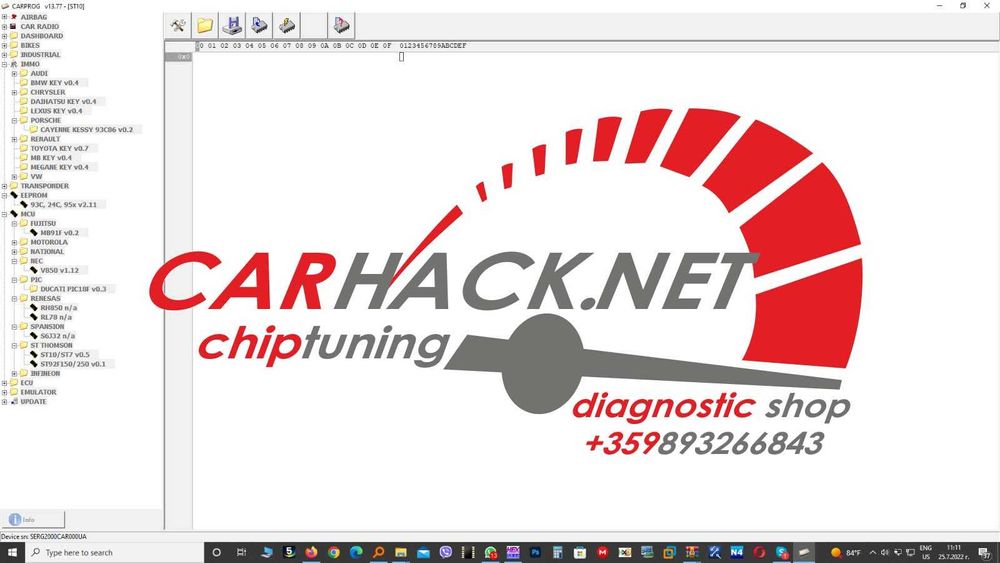Click the INDUSTRIAL folder icon
This screenshot has width=1000, height=563.
tap(13, 55)
